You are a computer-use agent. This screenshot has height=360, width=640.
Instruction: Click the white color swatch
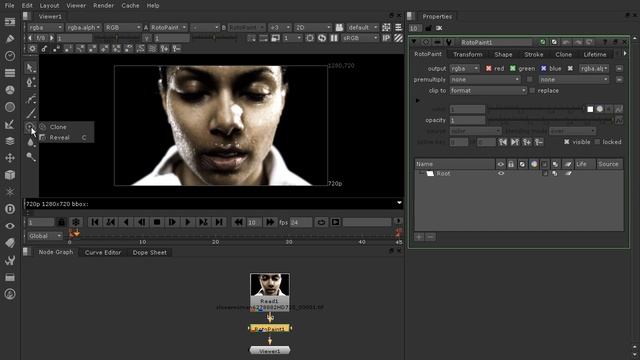[590, 109]
